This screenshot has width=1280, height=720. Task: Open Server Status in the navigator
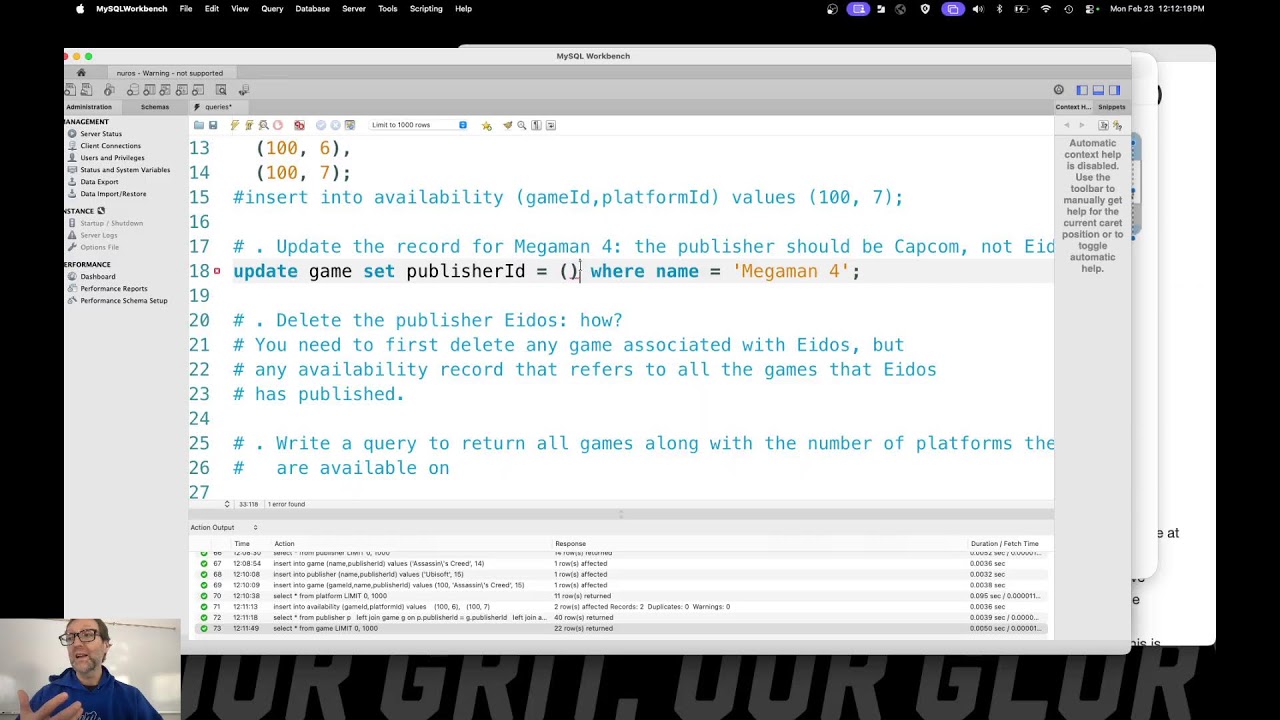point(101,134)
